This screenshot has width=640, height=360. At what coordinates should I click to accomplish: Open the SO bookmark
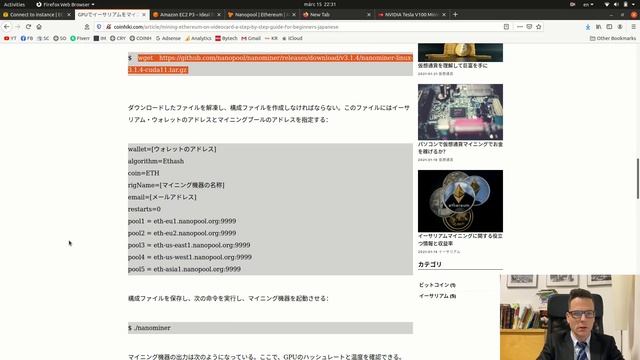[x=60, y=38]
